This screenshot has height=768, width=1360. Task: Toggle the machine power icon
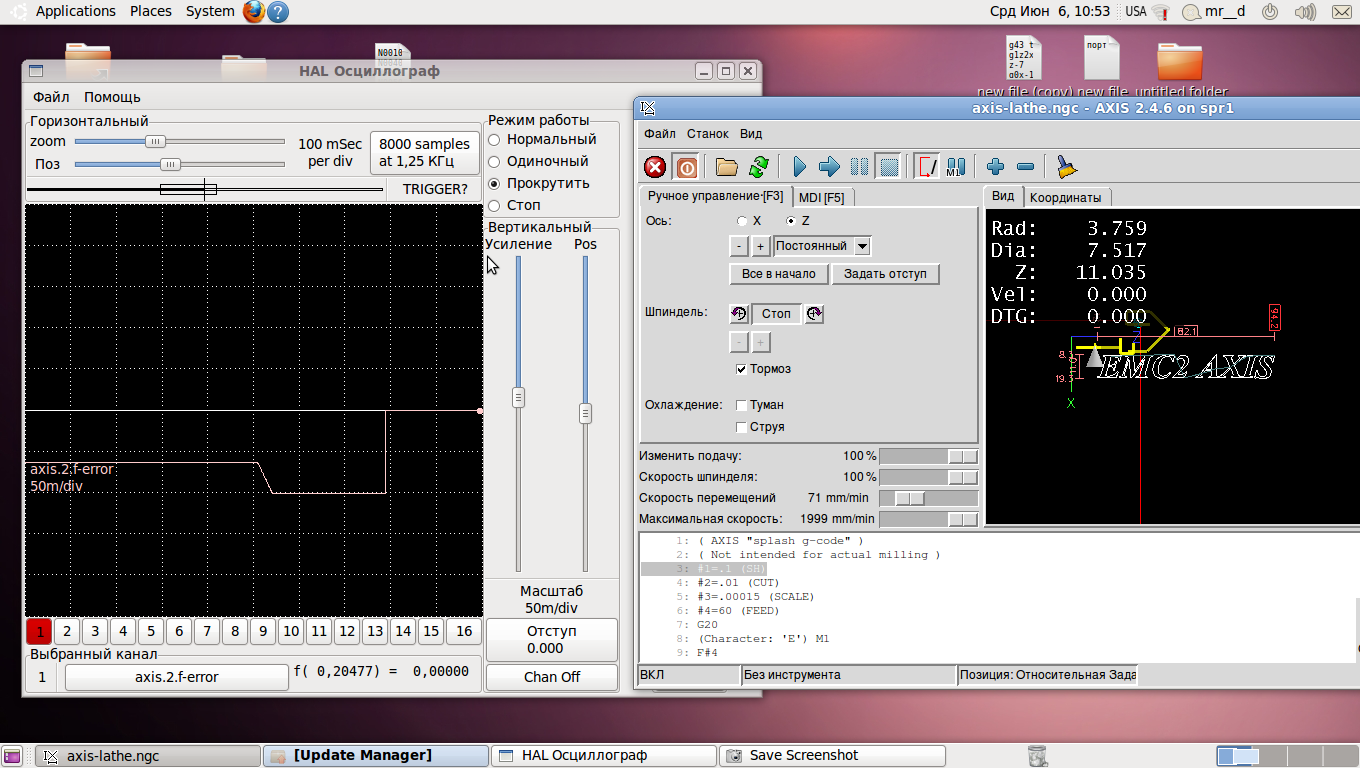coord(686,167)
